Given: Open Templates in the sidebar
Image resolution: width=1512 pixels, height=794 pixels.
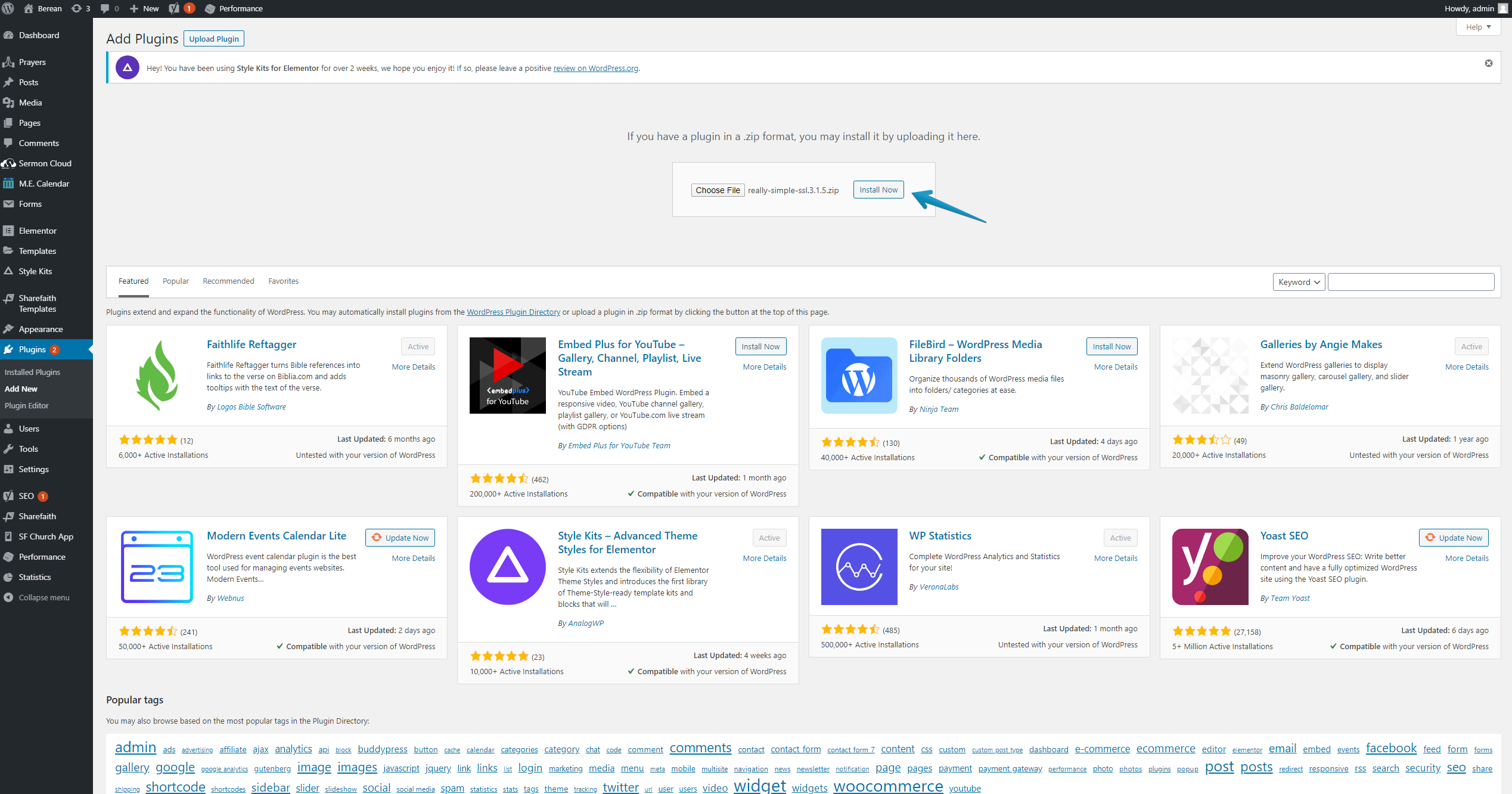Looking at the screenshot, I should click(x=37, y=251).
